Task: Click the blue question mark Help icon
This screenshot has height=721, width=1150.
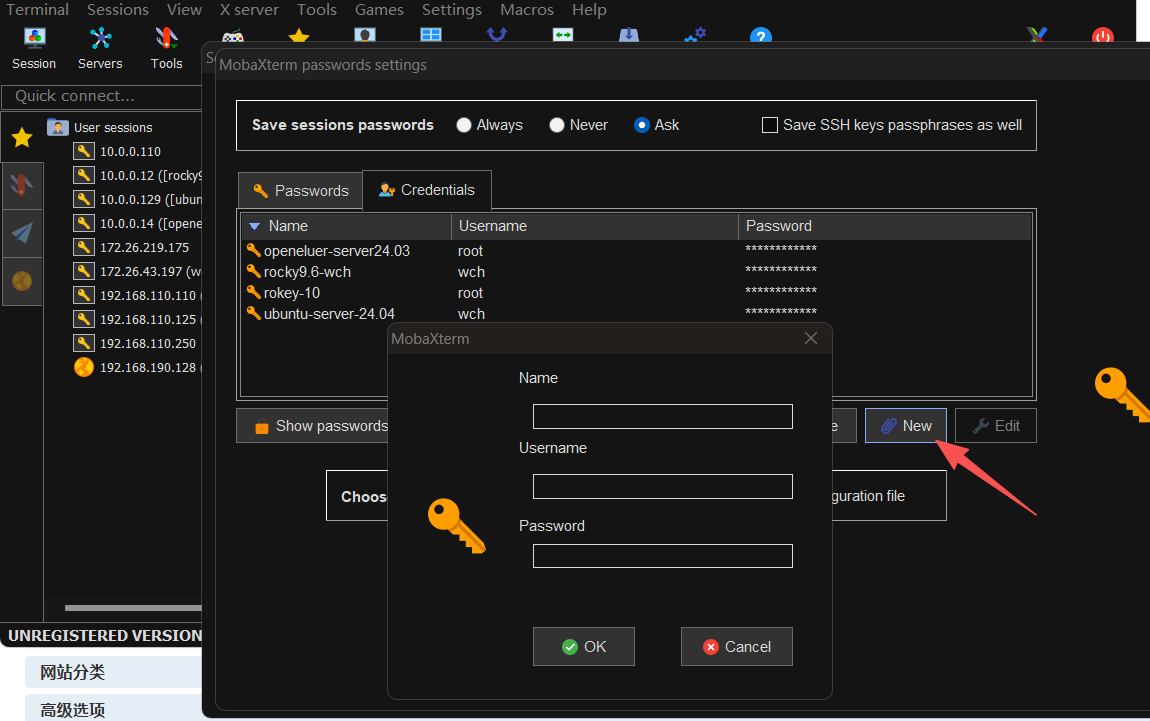Action: [761, 36]
